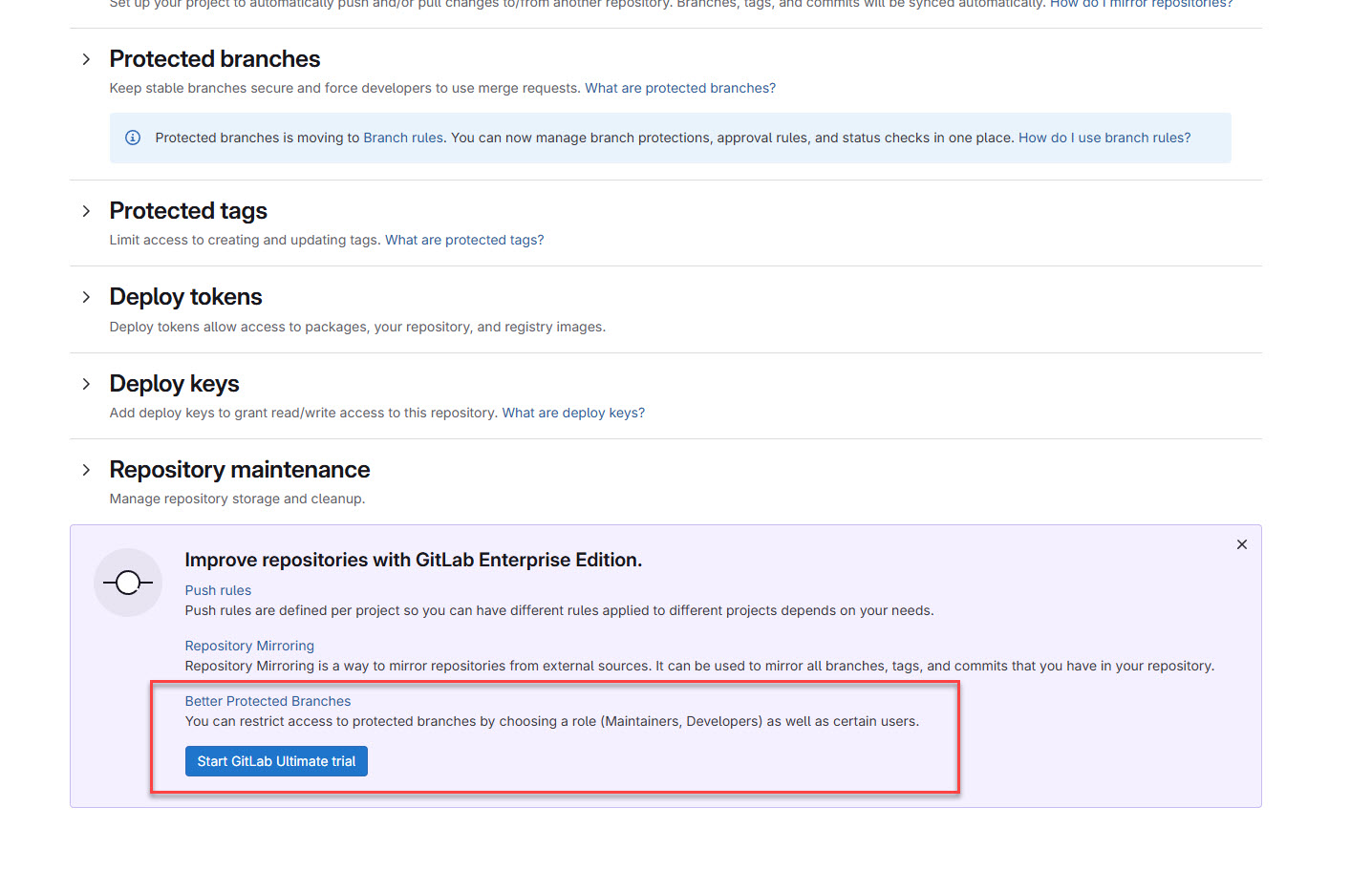
Task: Open the "What are protected tags?" link
Action: pos(463,240)
